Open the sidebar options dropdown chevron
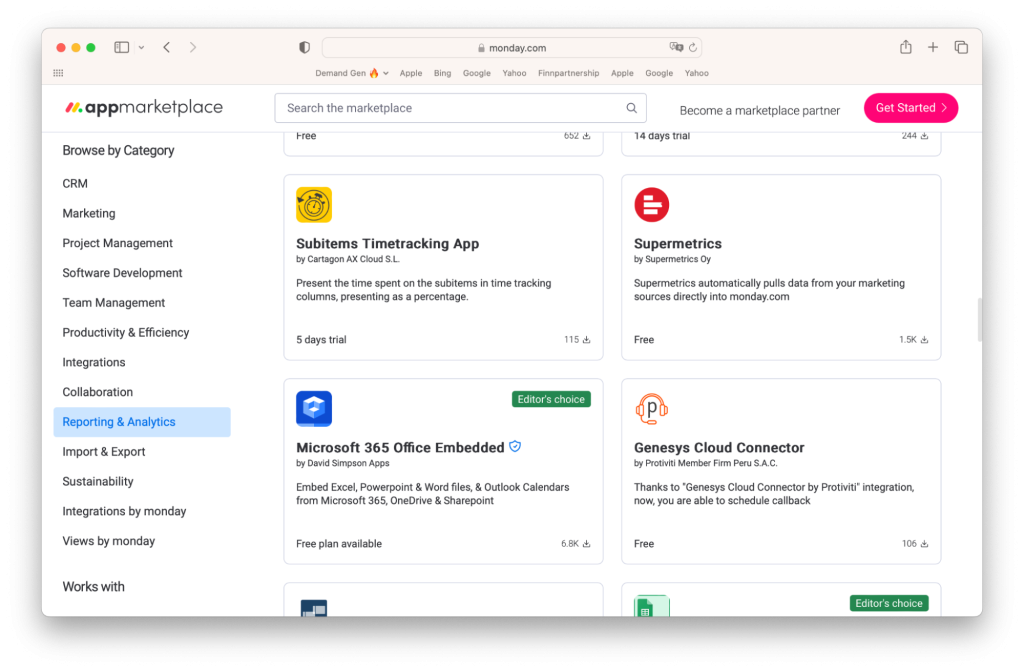Viewport: 1024px width, 672px height. 141,48
